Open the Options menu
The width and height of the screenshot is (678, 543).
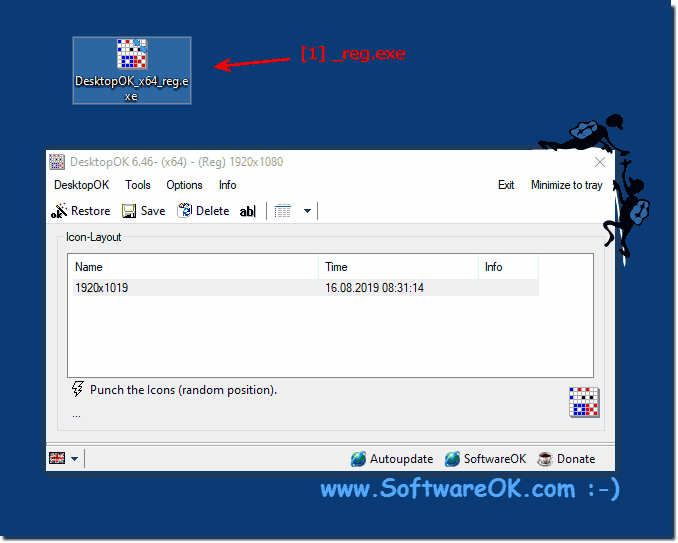[184, 185]
